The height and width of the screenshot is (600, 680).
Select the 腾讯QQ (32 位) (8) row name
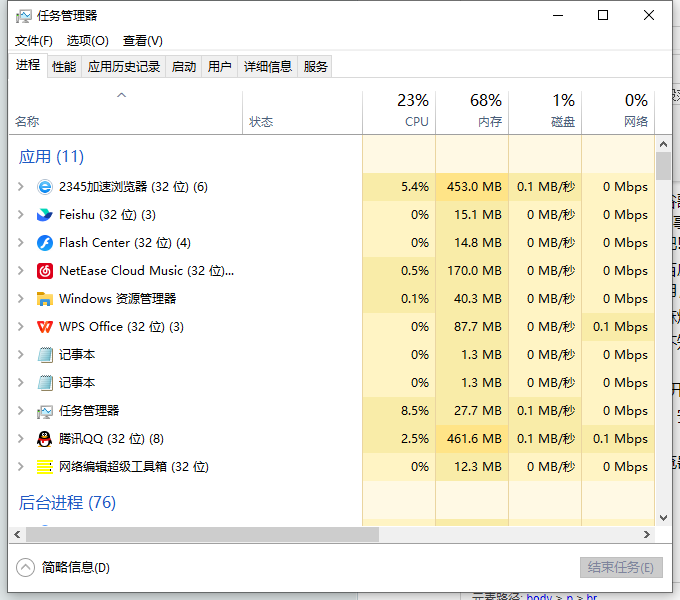[111, 439]
